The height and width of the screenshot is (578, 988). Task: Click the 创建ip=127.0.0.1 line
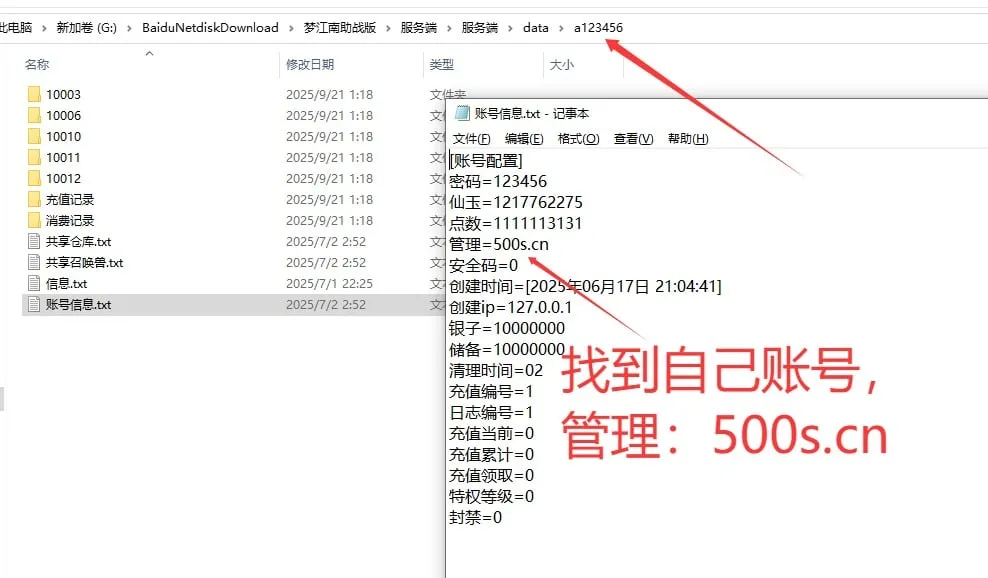pos(510,307)
